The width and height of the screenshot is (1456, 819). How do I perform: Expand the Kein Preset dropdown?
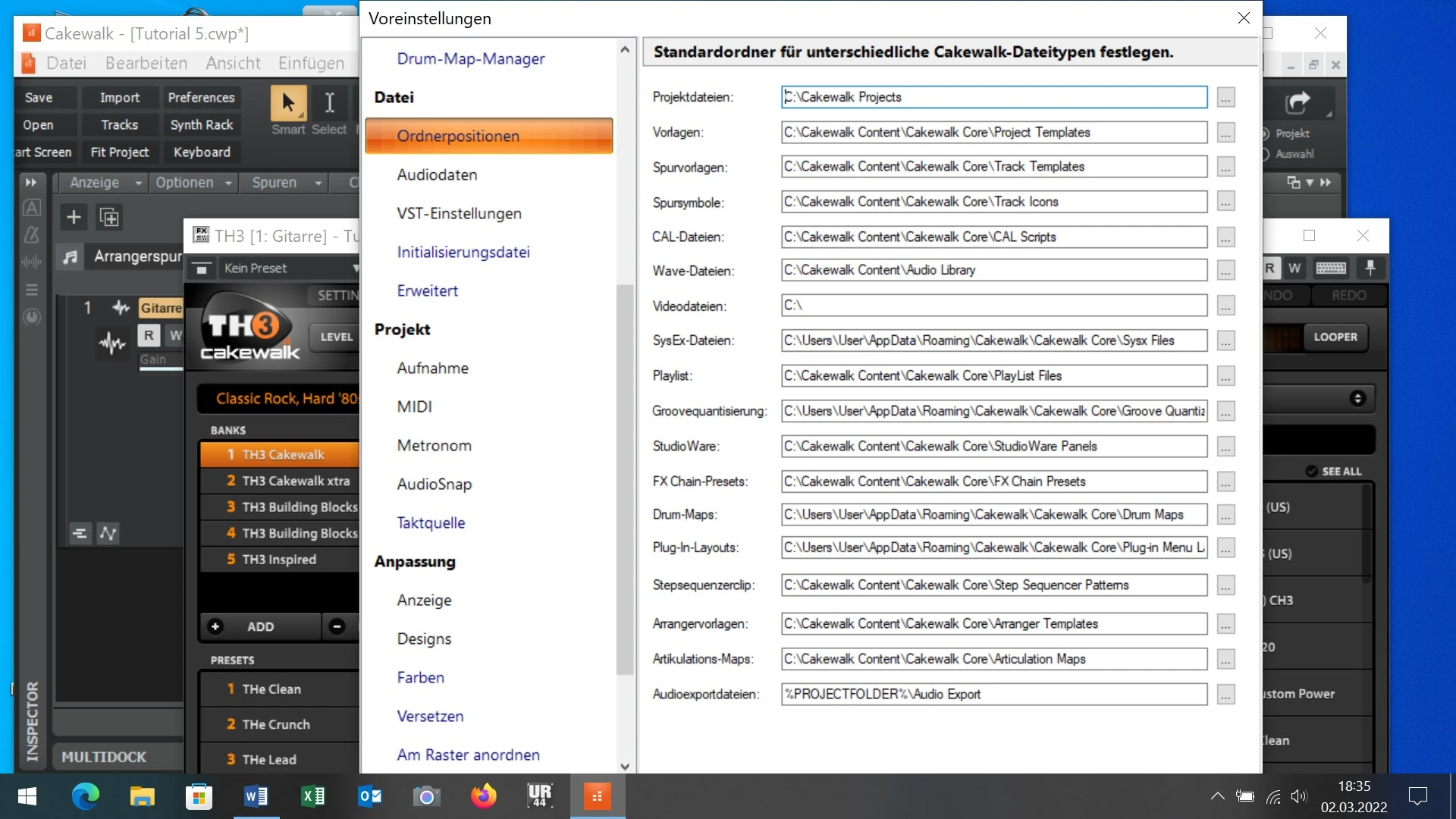point(288,268)
